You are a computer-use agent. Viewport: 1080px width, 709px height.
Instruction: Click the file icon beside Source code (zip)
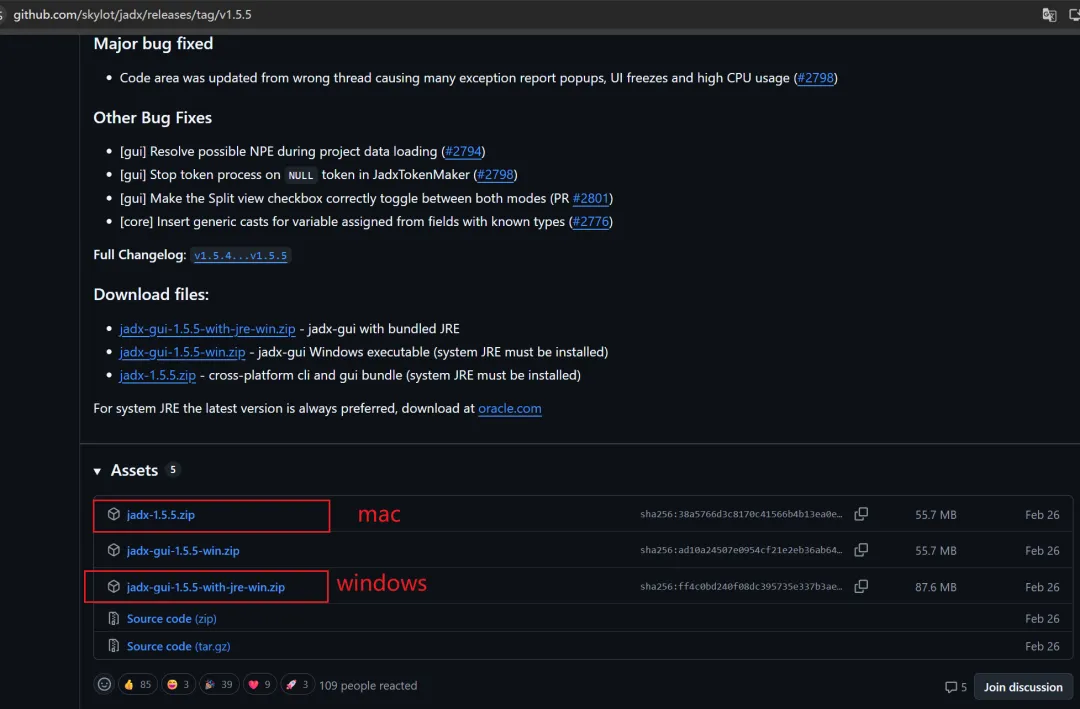(114, 618)
